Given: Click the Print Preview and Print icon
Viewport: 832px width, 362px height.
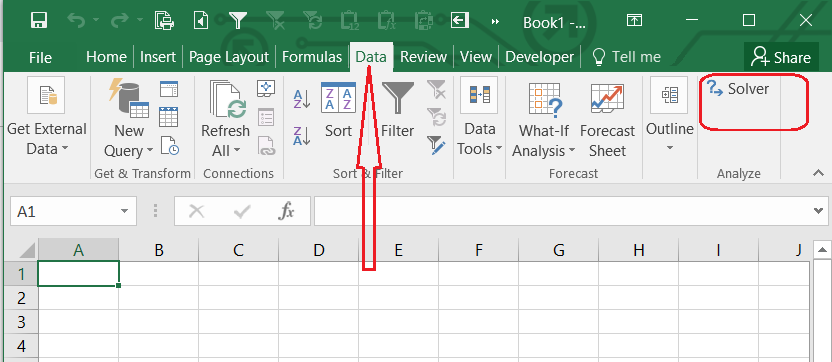Looking at the screenshot, I should click(165, 20).
